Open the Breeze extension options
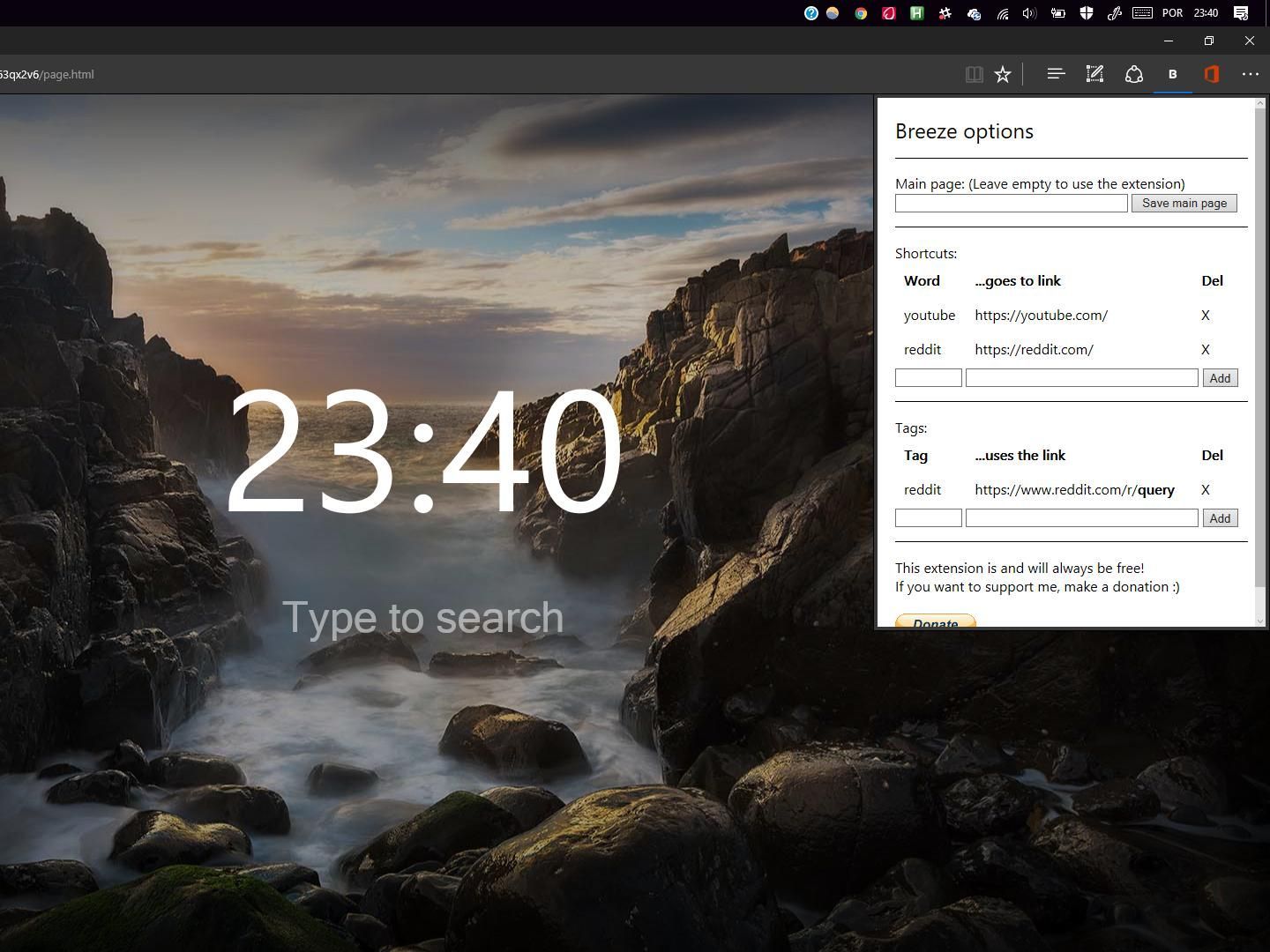This screenshot has width=1270, height=952. 1173,74
